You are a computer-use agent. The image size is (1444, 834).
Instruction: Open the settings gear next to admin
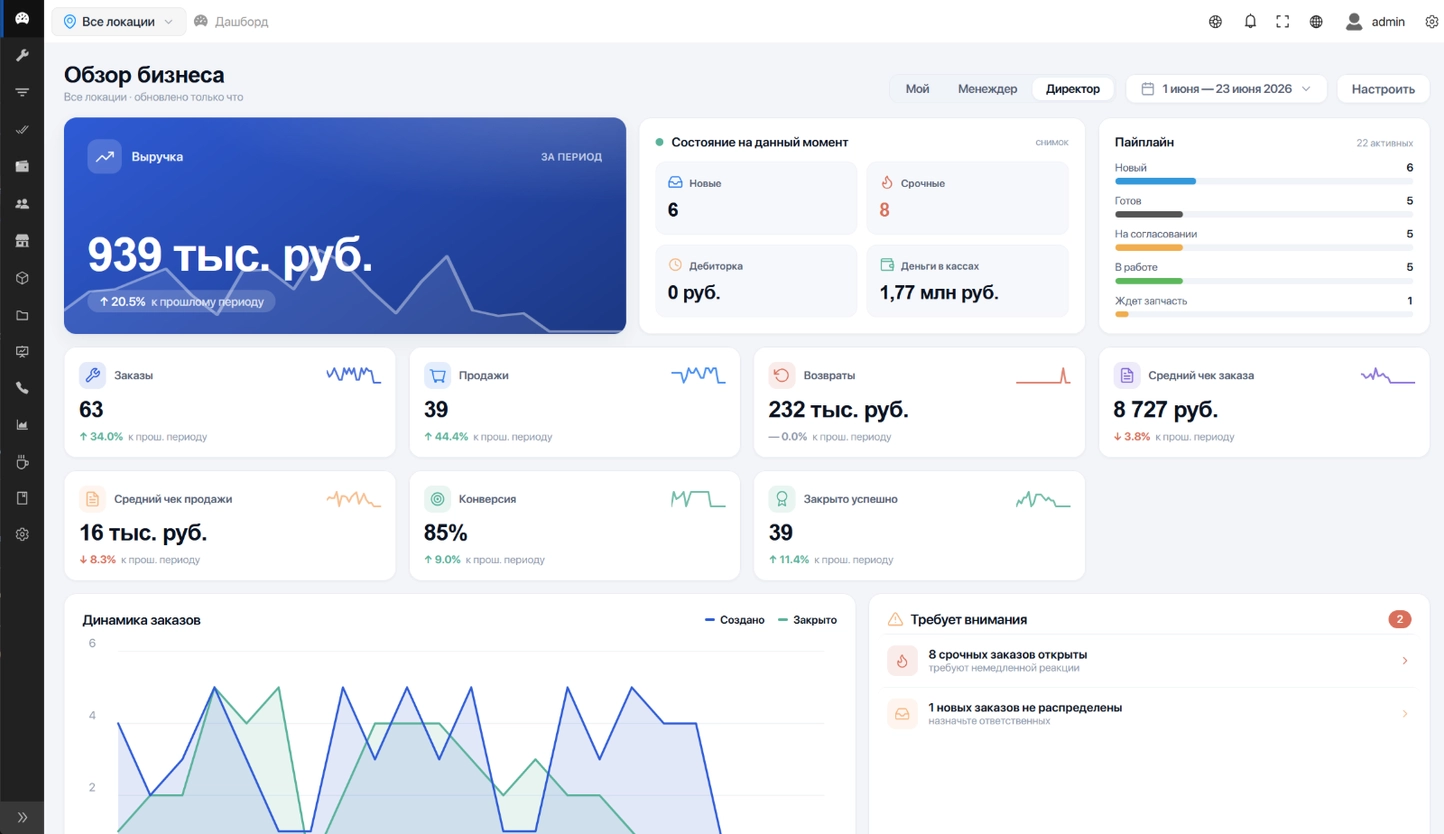coord(1431,21)
